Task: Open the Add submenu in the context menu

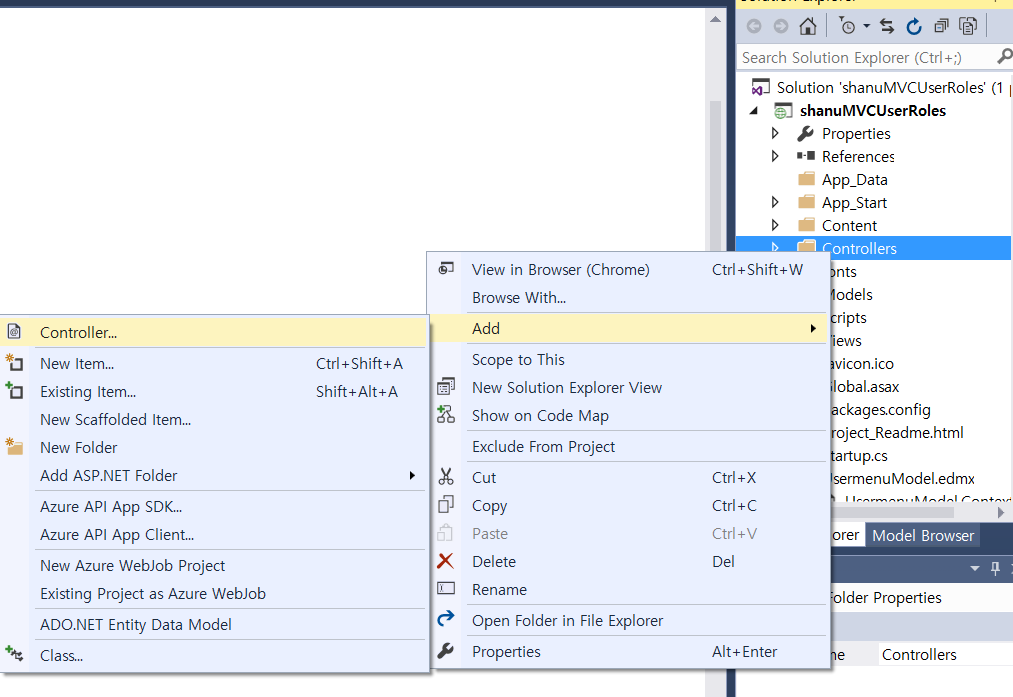Action: 629,328
